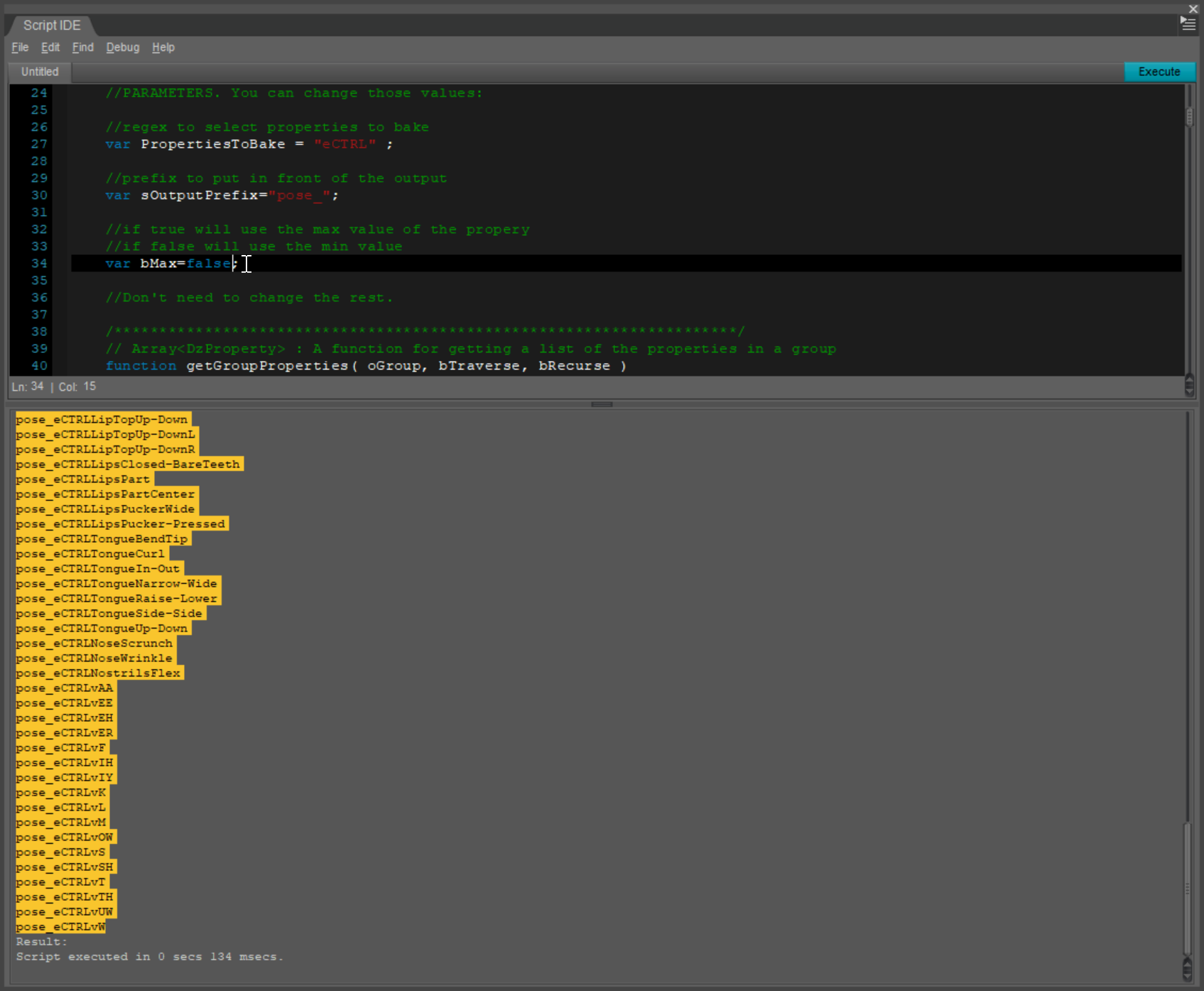Click output line pose_eCTRLvW

pyautogui.click(x=61, y=927)
